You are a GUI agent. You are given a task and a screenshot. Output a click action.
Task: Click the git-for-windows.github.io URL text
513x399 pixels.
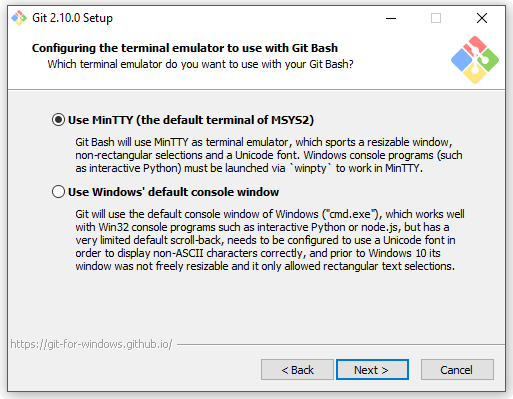91,344
